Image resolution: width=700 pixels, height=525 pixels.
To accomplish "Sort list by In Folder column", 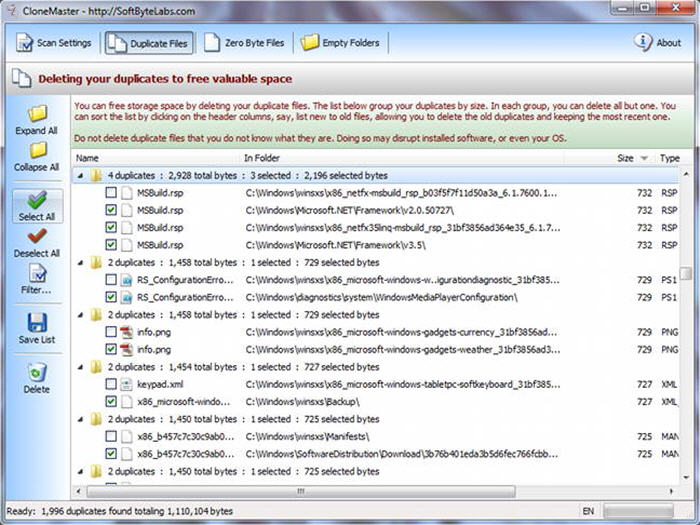I will point(262,158).
